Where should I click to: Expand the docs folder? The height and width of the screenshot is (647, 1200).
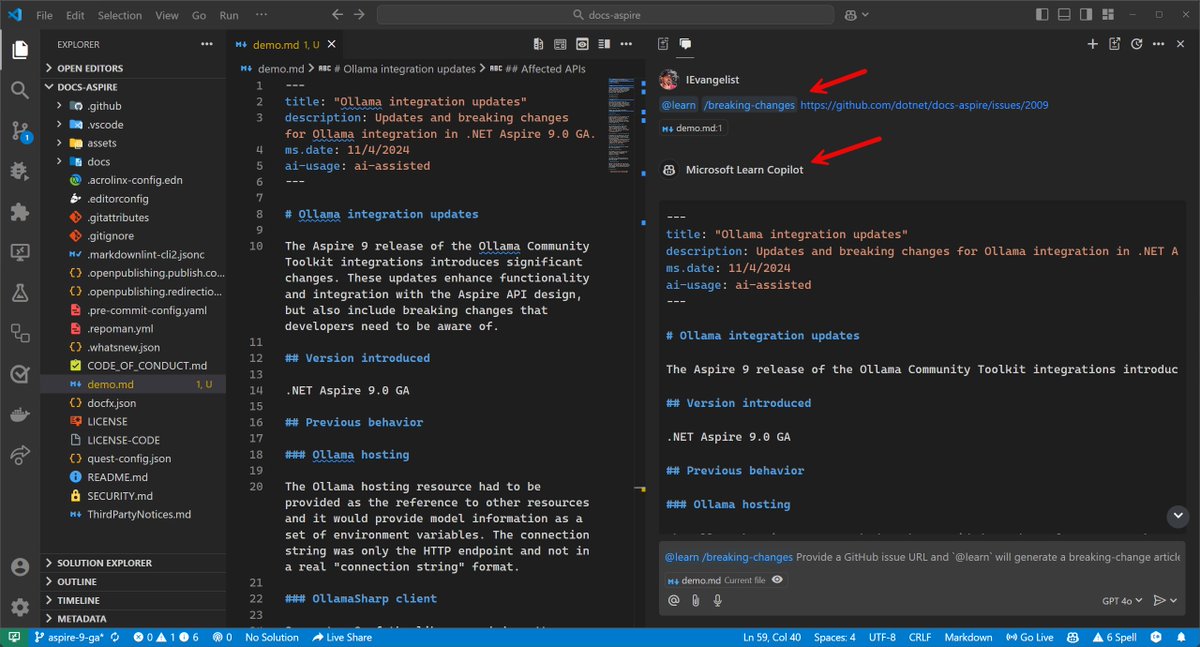pos(133,161)
